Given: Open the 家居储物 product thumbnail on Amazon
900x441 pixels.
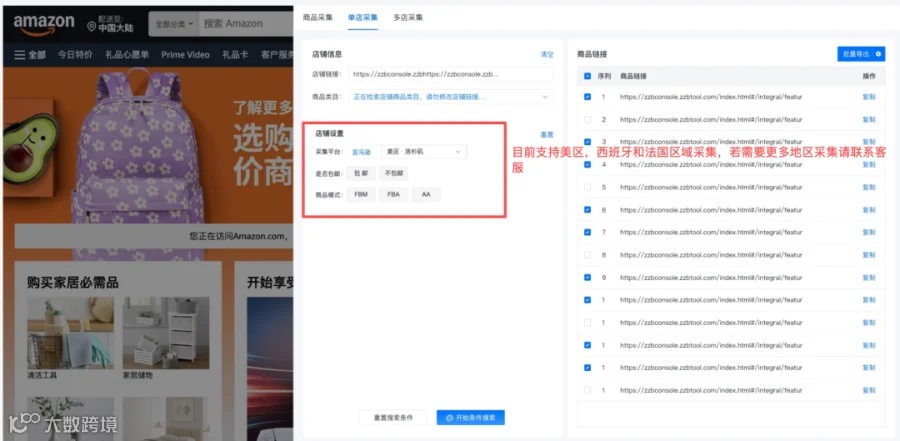Looking at the screenshot, I should [166, 333].
